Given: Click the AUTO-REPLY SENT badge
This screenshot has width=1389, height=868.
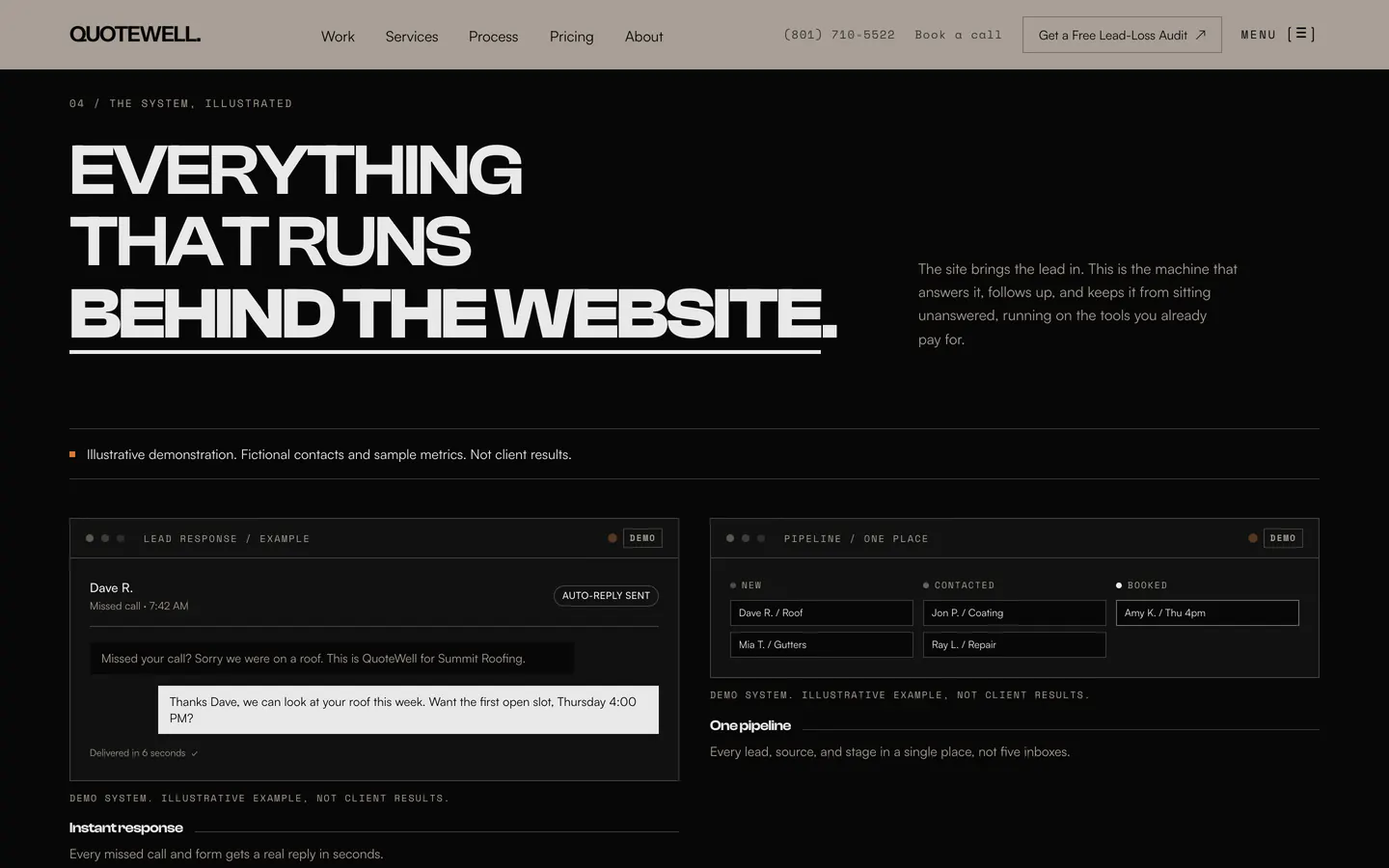Looking at the screenshot, I should pos(606,596).
